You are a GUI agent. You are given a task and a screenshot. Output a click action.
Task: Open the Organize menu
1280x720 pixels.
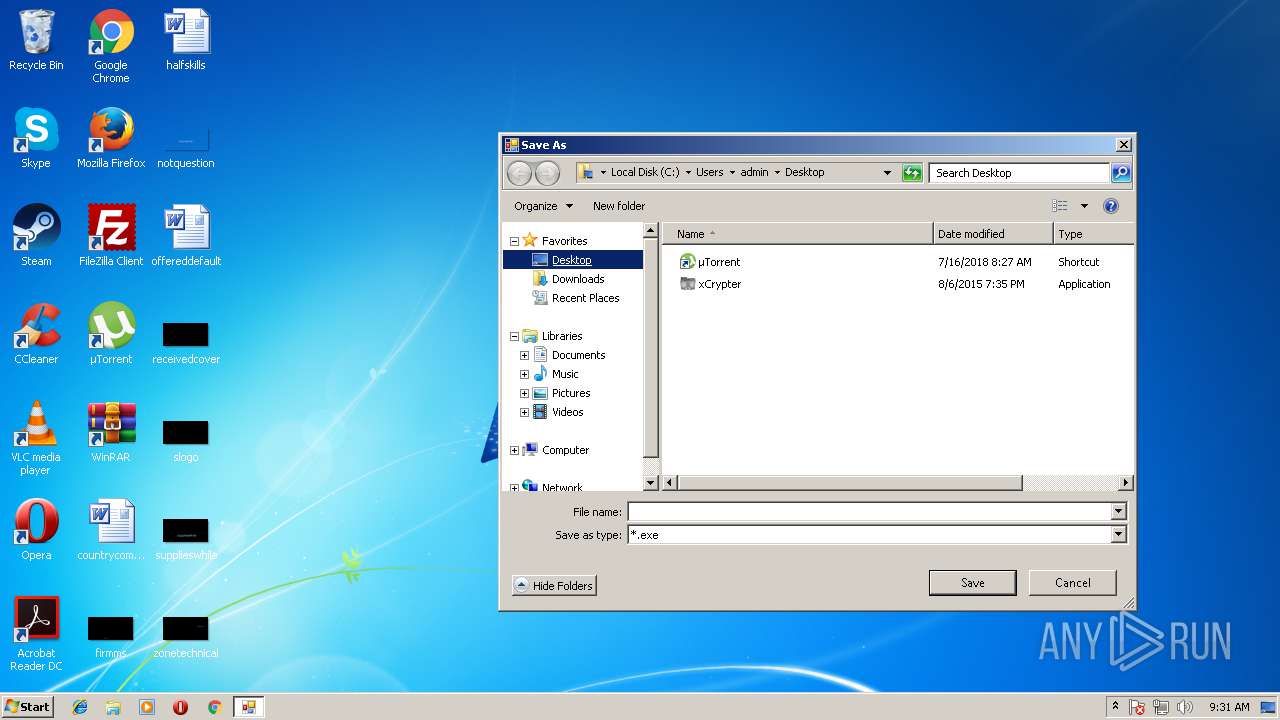tap(543, 206)
